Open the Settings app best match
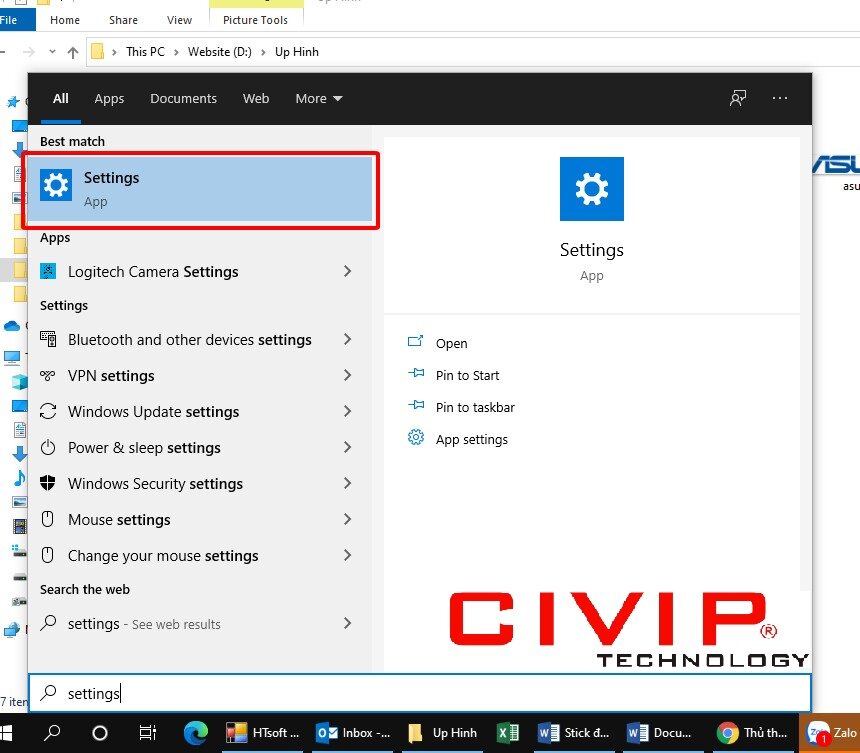The height and width of the screenshot is (753, 860). coord(200,190)
